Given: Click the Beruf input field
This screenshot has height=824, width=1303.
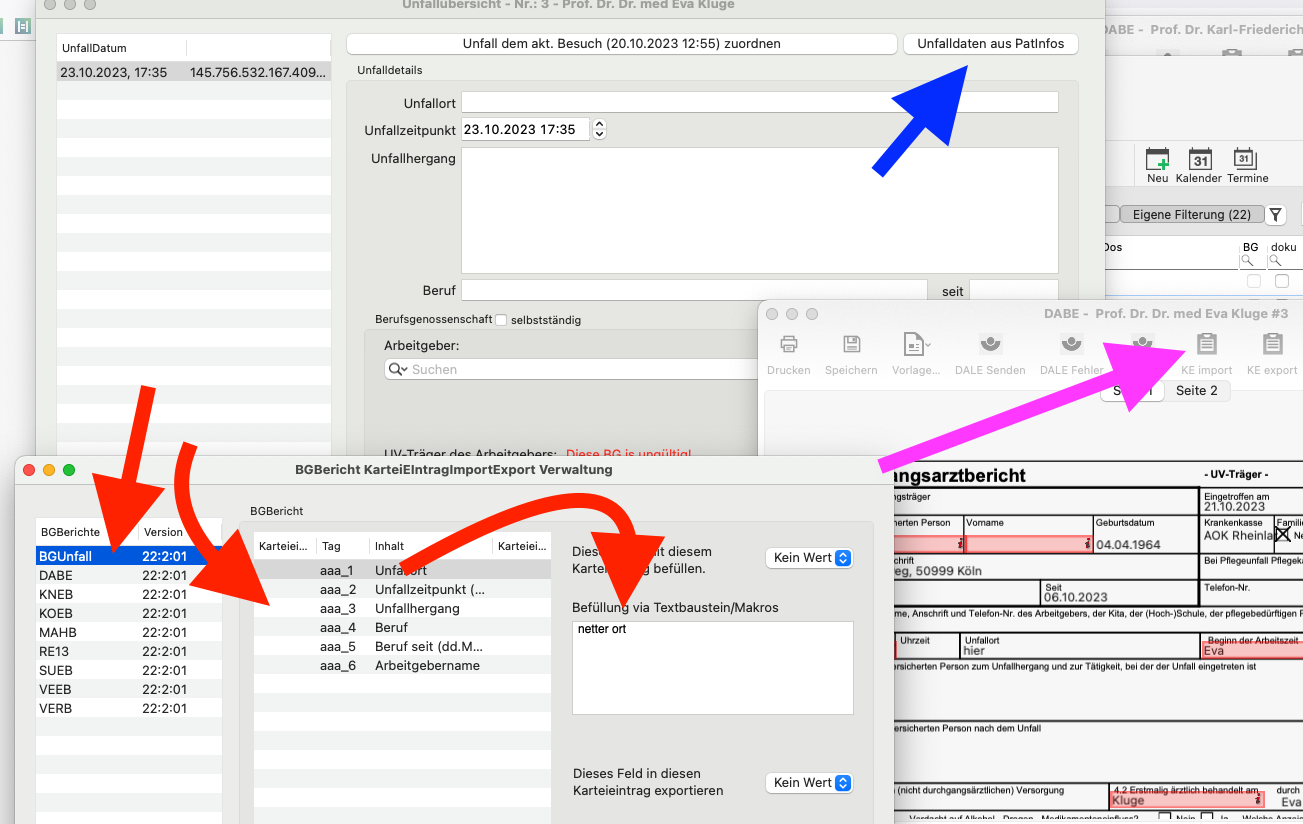Looking at the screenshot, I should pos(694,291).
